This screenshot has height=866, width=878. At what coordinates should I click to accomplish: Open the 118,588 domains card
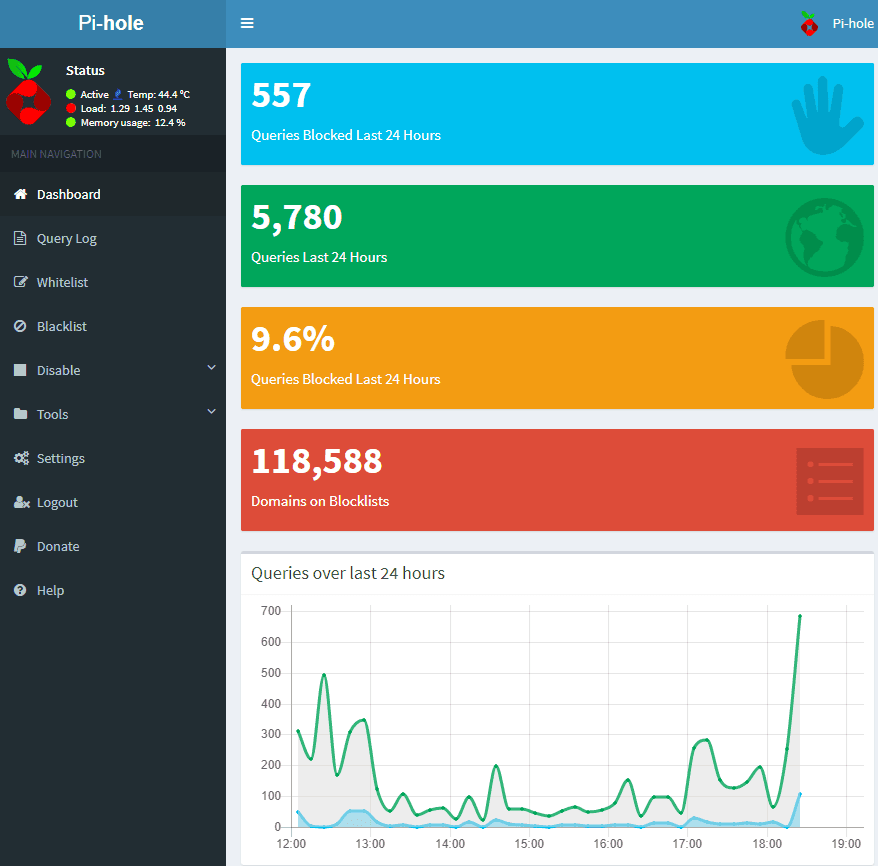point(557,480)
